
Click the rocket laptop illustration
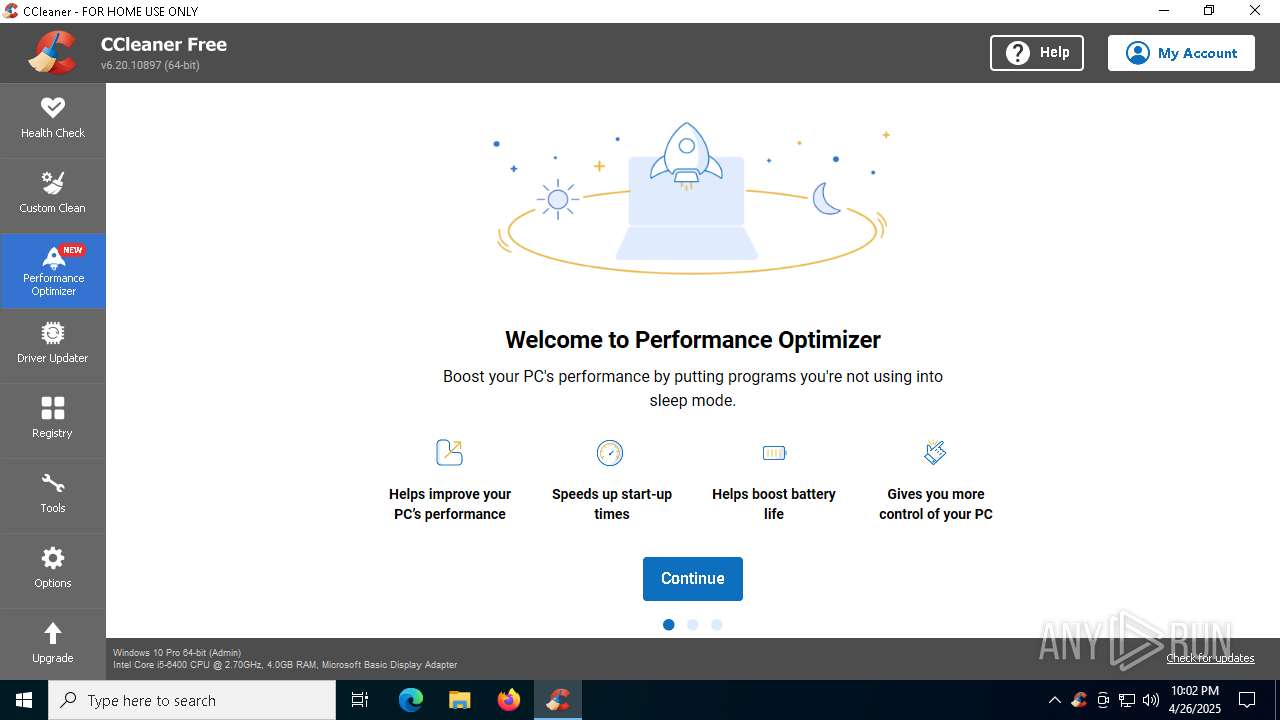pyautogui.click(x=692, y=199)
